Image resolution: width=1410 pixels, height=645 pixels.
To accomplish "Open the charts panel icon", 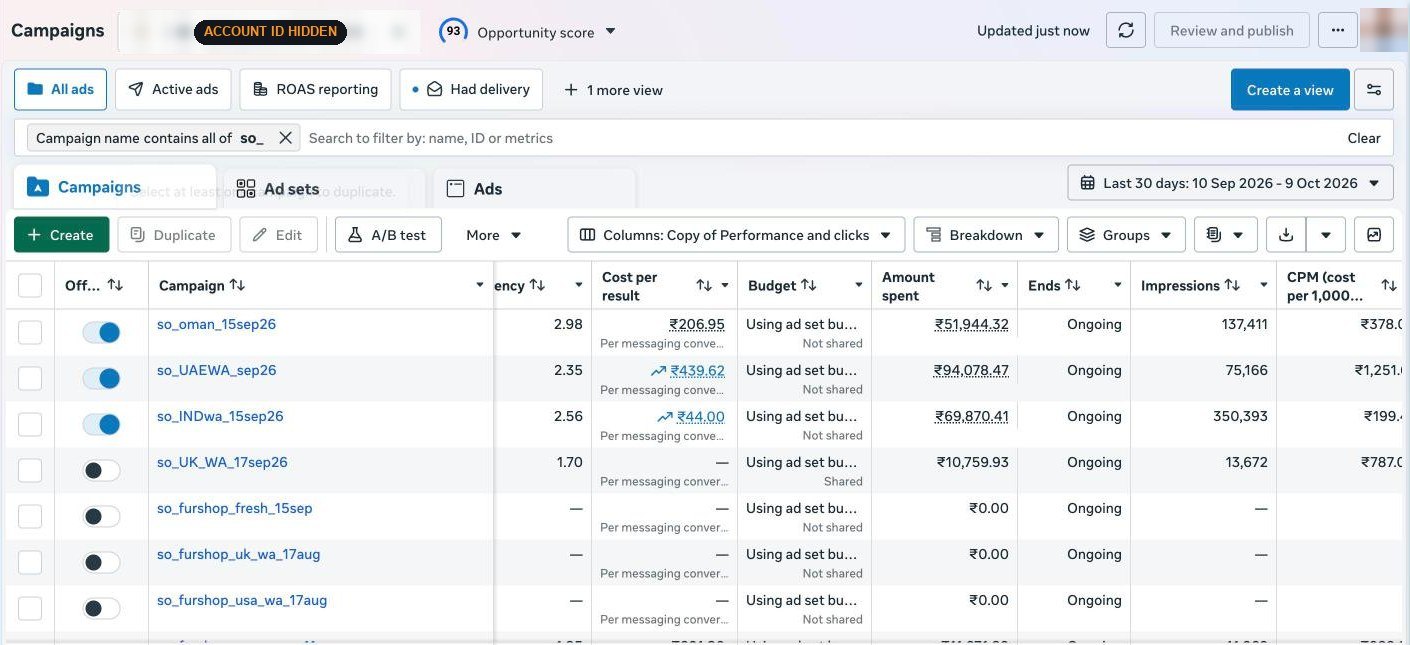I will point(1374,235).
